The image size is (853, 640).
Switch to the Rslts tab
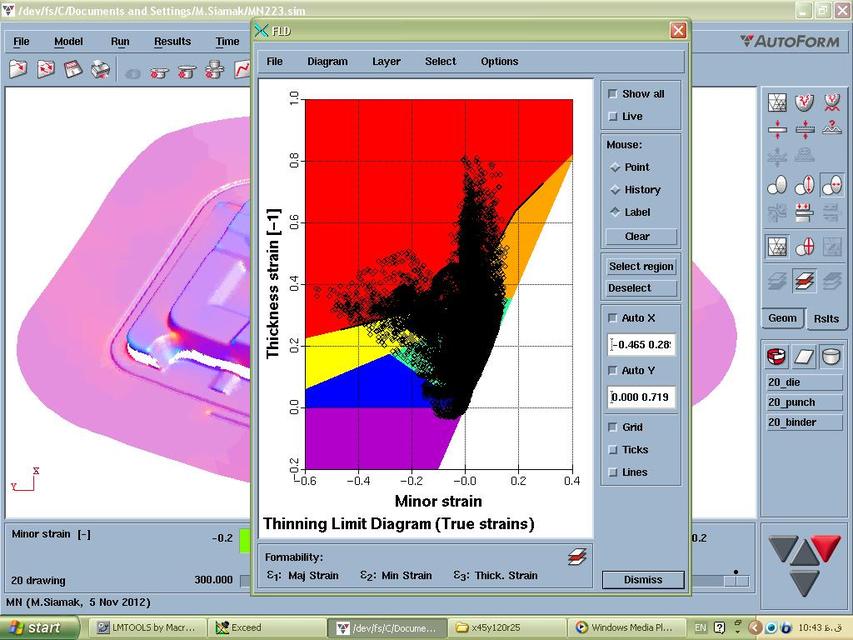[x=826, y=319]
